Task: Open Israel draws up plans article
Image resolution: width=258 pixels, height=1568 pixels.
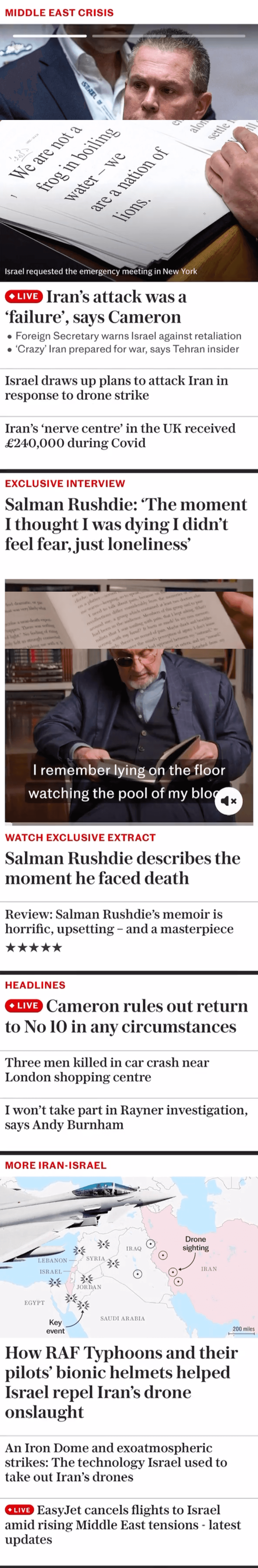Action: 117,388
